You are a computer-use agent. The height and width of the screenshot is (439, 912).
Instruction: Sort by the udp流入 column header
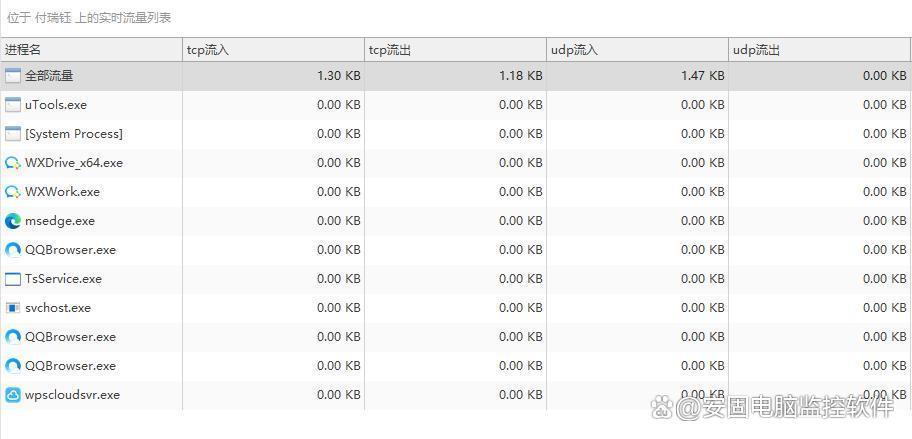point(637,50)
